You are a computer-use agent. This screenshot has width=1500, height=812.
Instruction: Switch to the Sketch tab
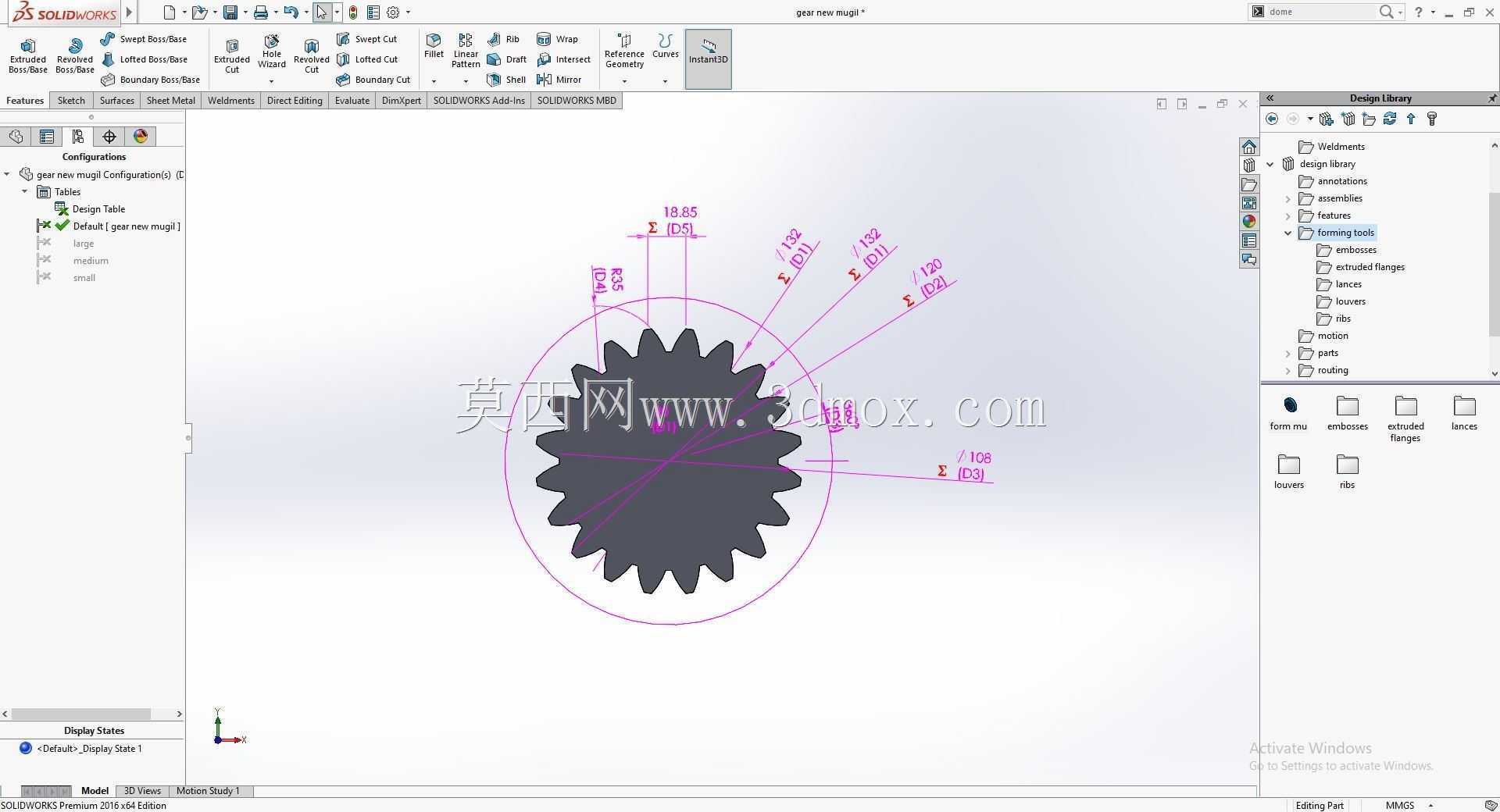71,100
